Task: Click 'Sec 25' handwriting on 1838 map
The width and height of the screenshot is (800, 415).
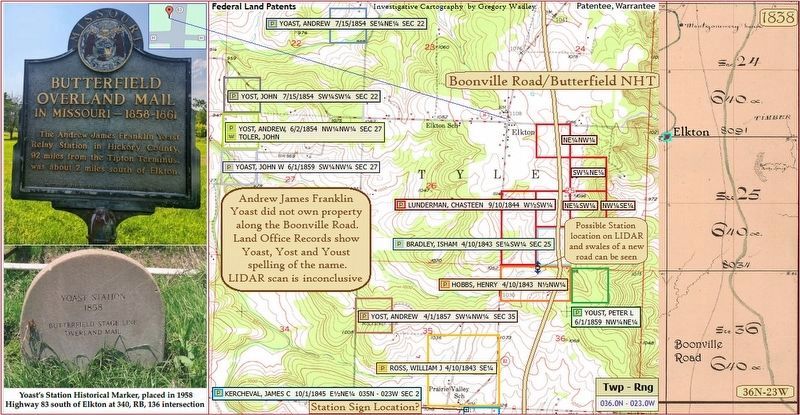Action: tap(738, 195)
